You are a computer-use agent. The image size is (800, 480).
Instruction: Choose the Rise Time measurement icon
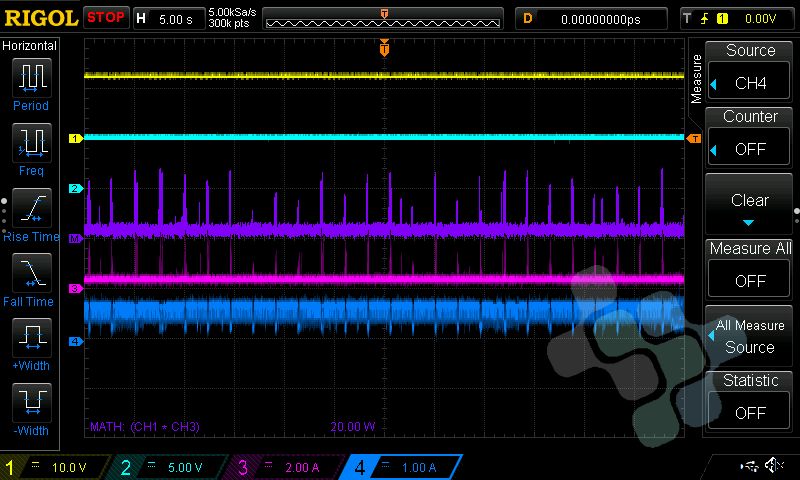[x=33, y=207]
